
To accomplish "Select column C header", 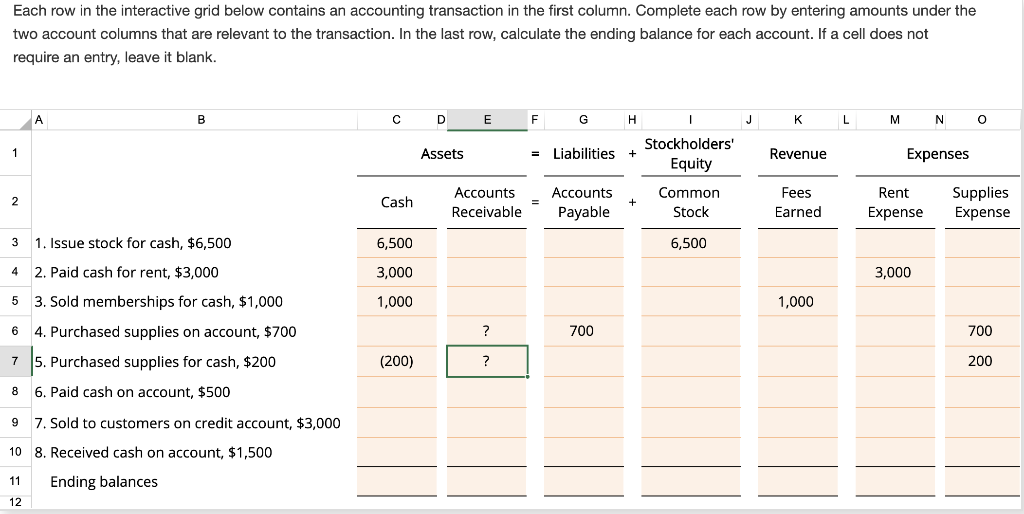I will click(396, 120).
